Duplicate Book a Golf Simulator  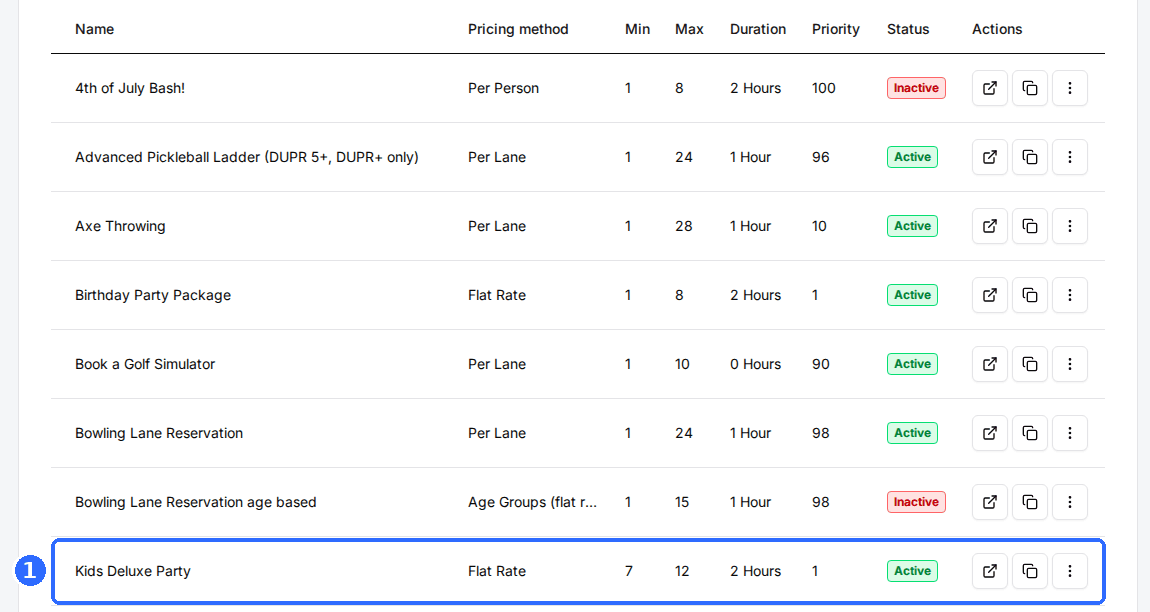[1030, 364]
